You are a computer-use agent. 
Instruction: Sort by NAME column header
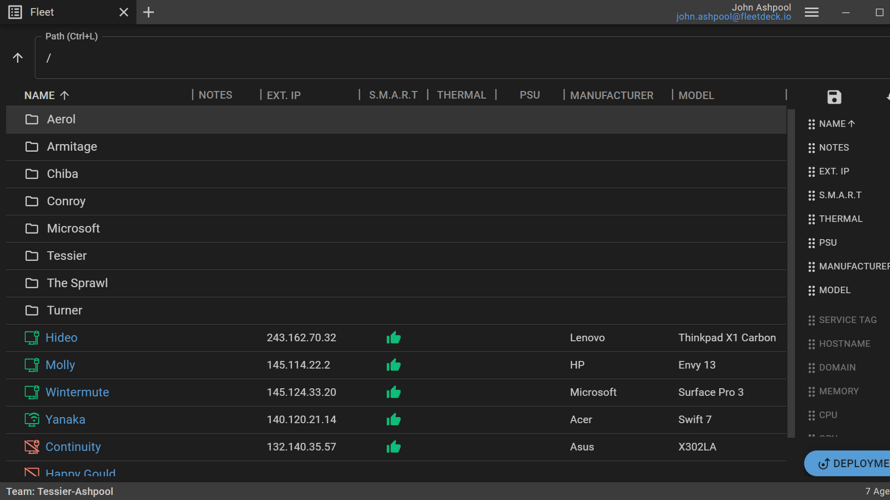40,95
